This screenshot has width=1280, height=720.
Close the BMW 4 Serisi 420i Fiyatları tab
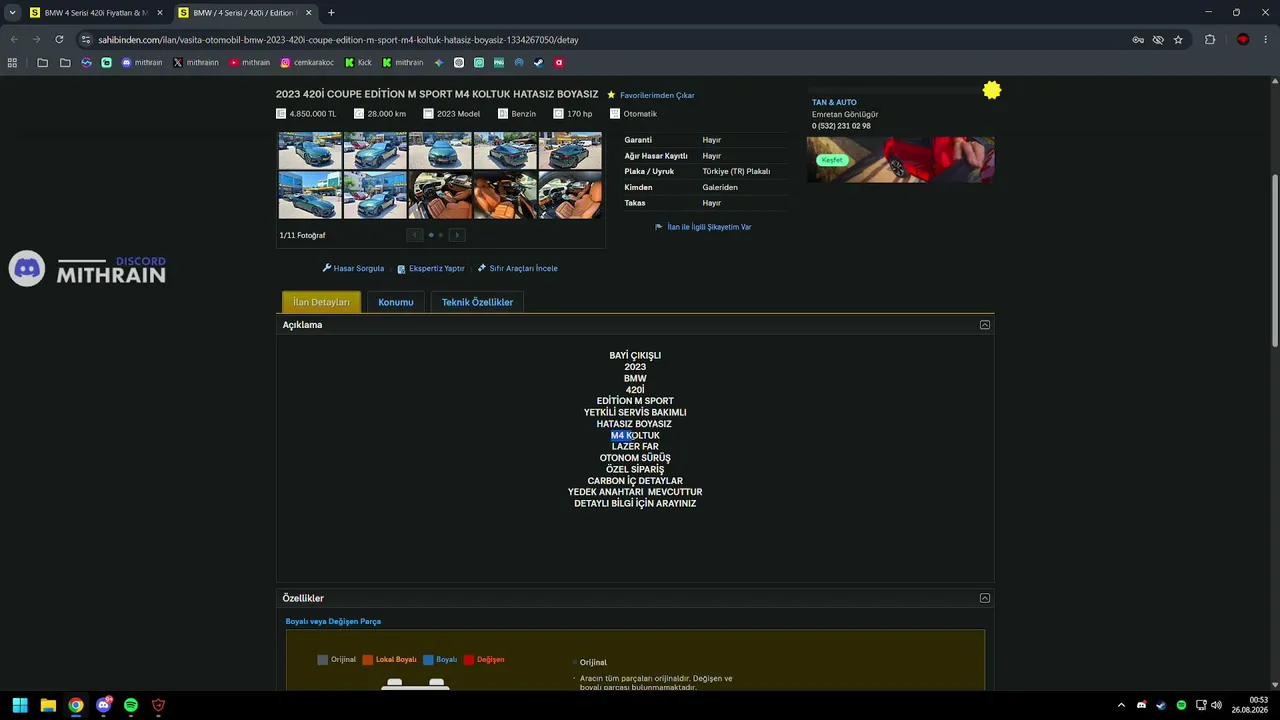point(159,13)
